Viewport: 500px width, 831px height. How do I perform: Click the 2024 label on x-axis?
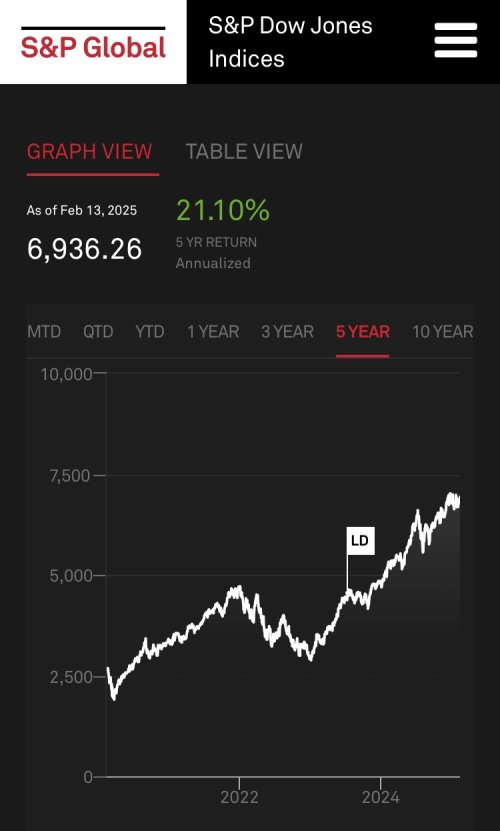pyautogui.click(x=381, y=797)
